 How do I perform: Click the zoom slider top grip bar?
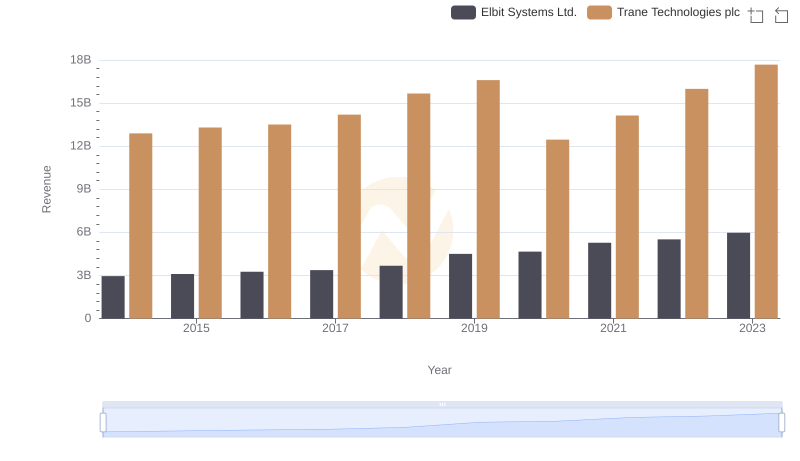442,404
